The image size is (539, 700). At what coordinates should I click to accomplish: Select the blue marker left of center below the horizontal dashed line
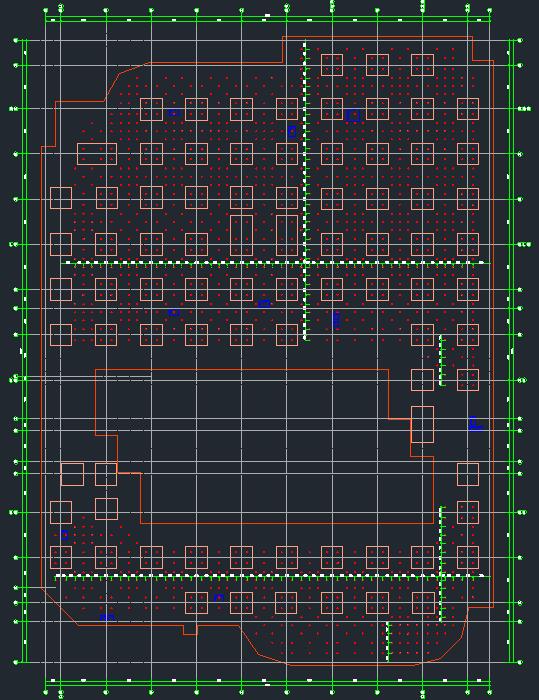pos(174,312)
